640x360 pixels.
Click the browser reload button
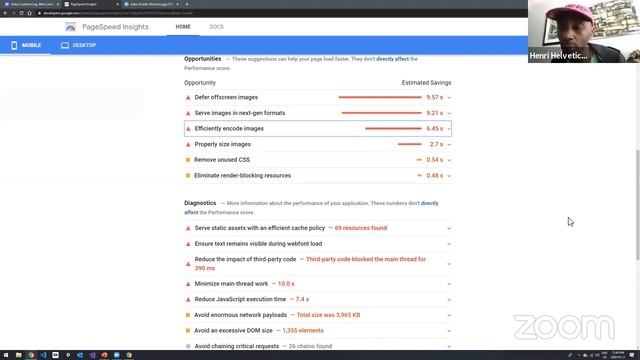[x=21, y=13]
